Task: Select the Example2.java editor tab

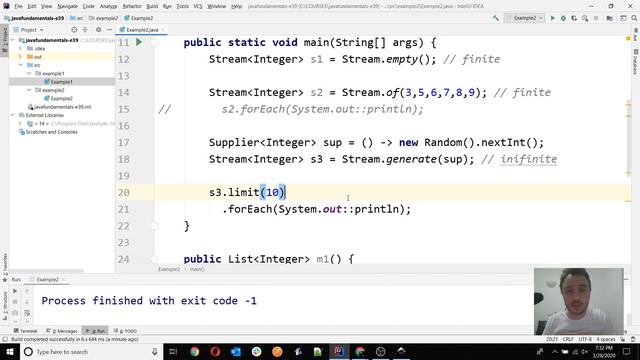Action: [142, 30]
